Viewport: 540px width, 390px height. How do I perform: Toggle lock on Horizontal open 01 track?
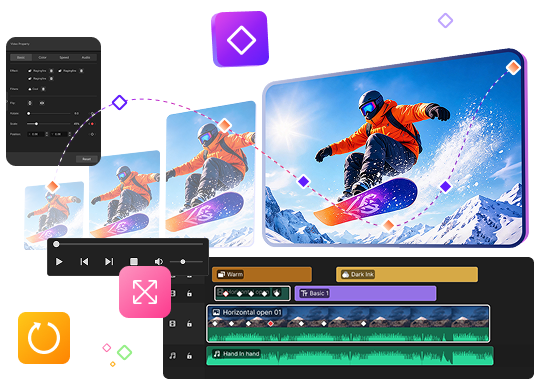click(189, 324)
